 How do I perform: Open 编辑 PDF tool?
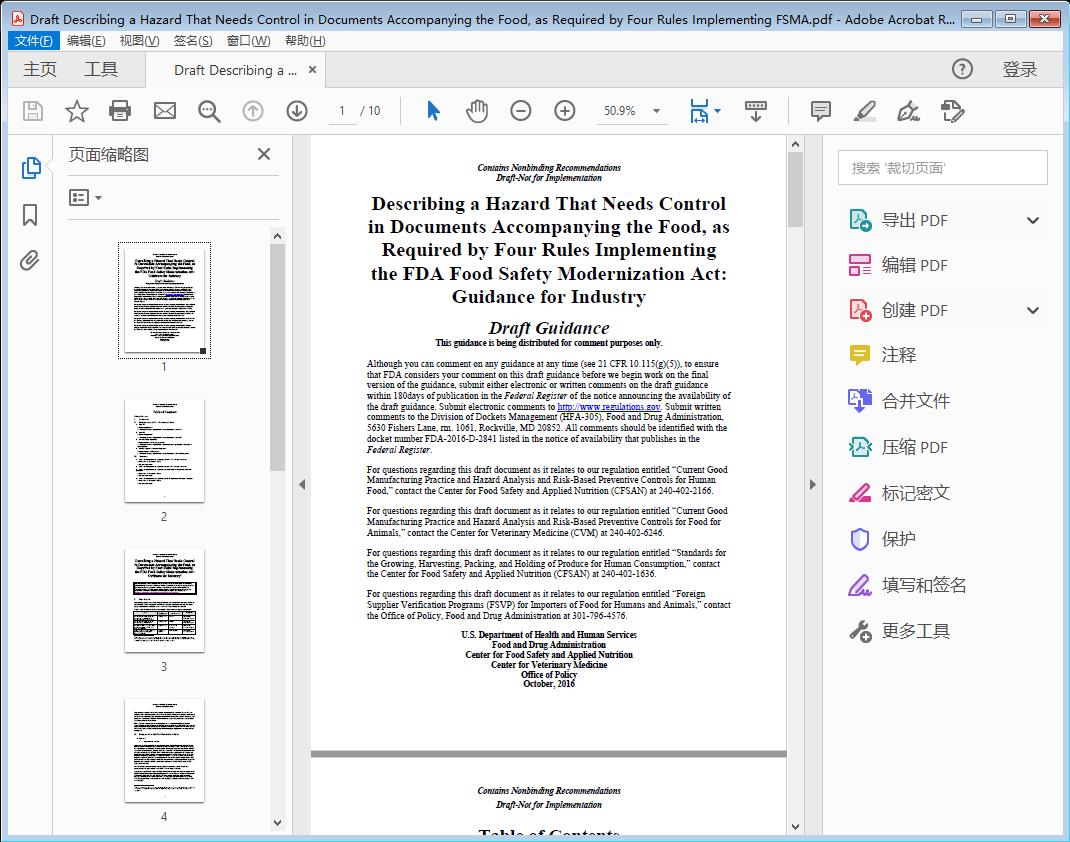point(899,265)
